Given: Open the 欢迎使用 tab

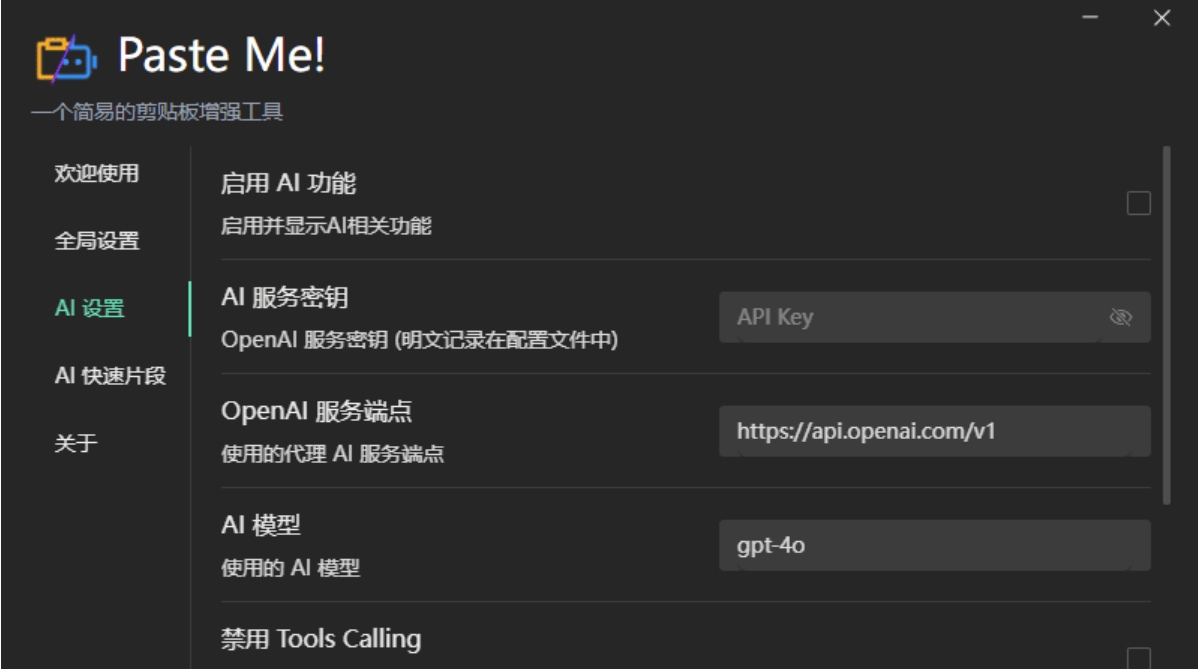Looking at the screenshot, I should pos(96,174).
